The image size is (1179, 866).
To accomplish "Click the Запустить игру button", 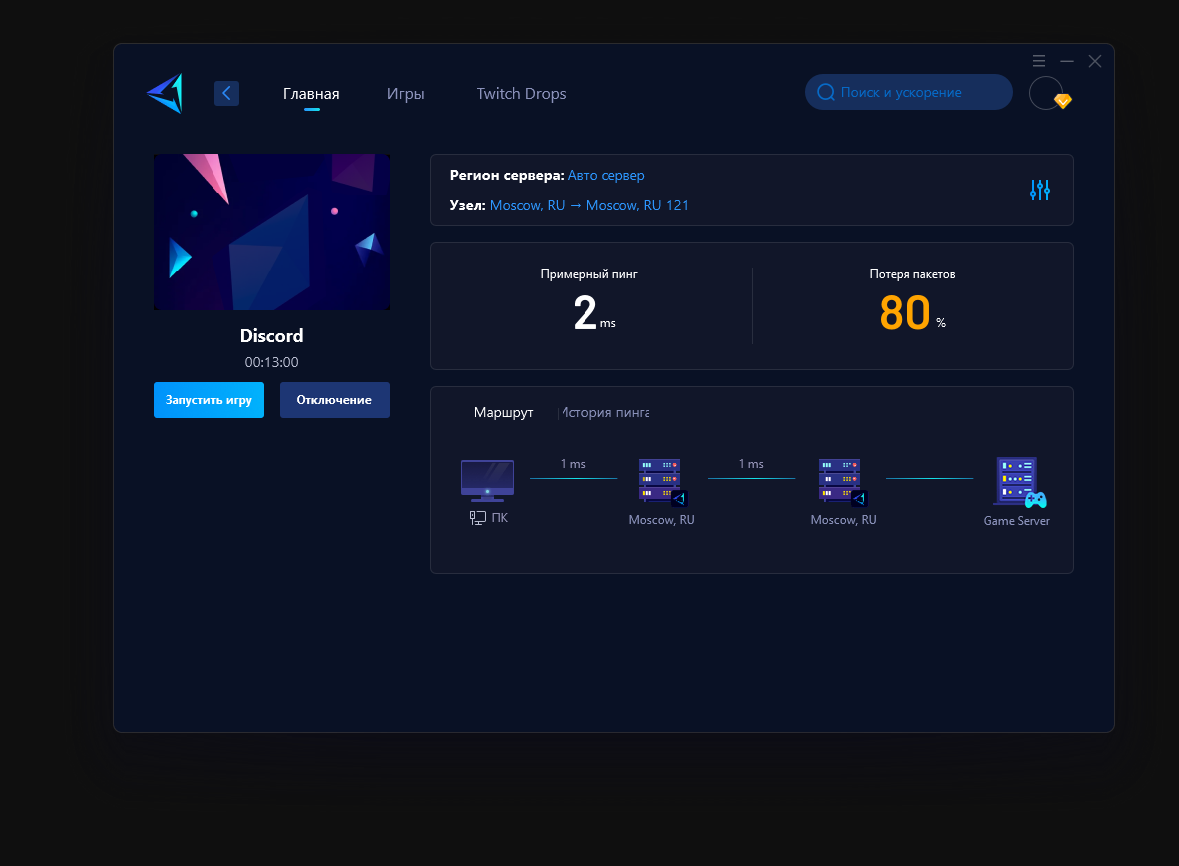I will click(x=209, y=400).
